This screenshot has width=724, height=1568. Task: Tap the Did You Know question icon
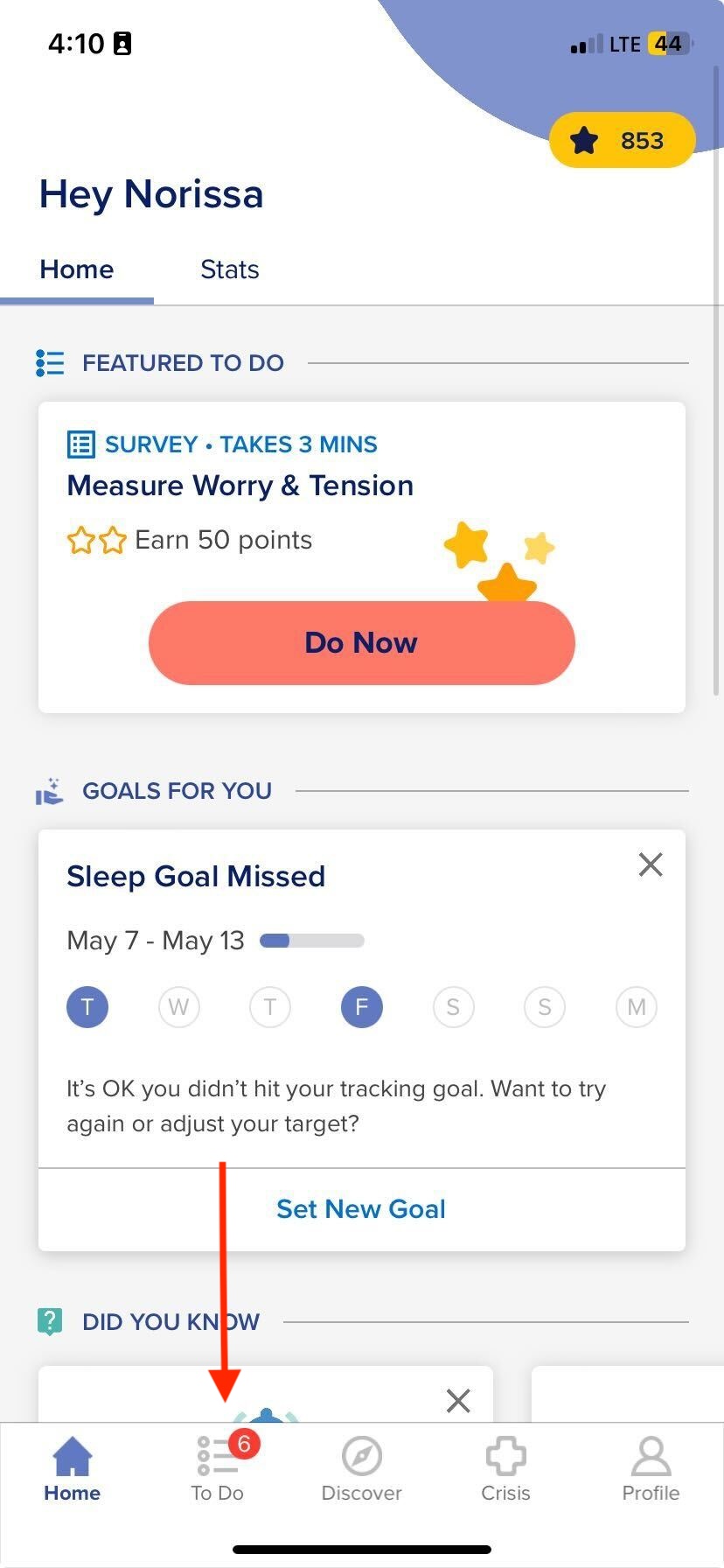[x=50, y=1321]
